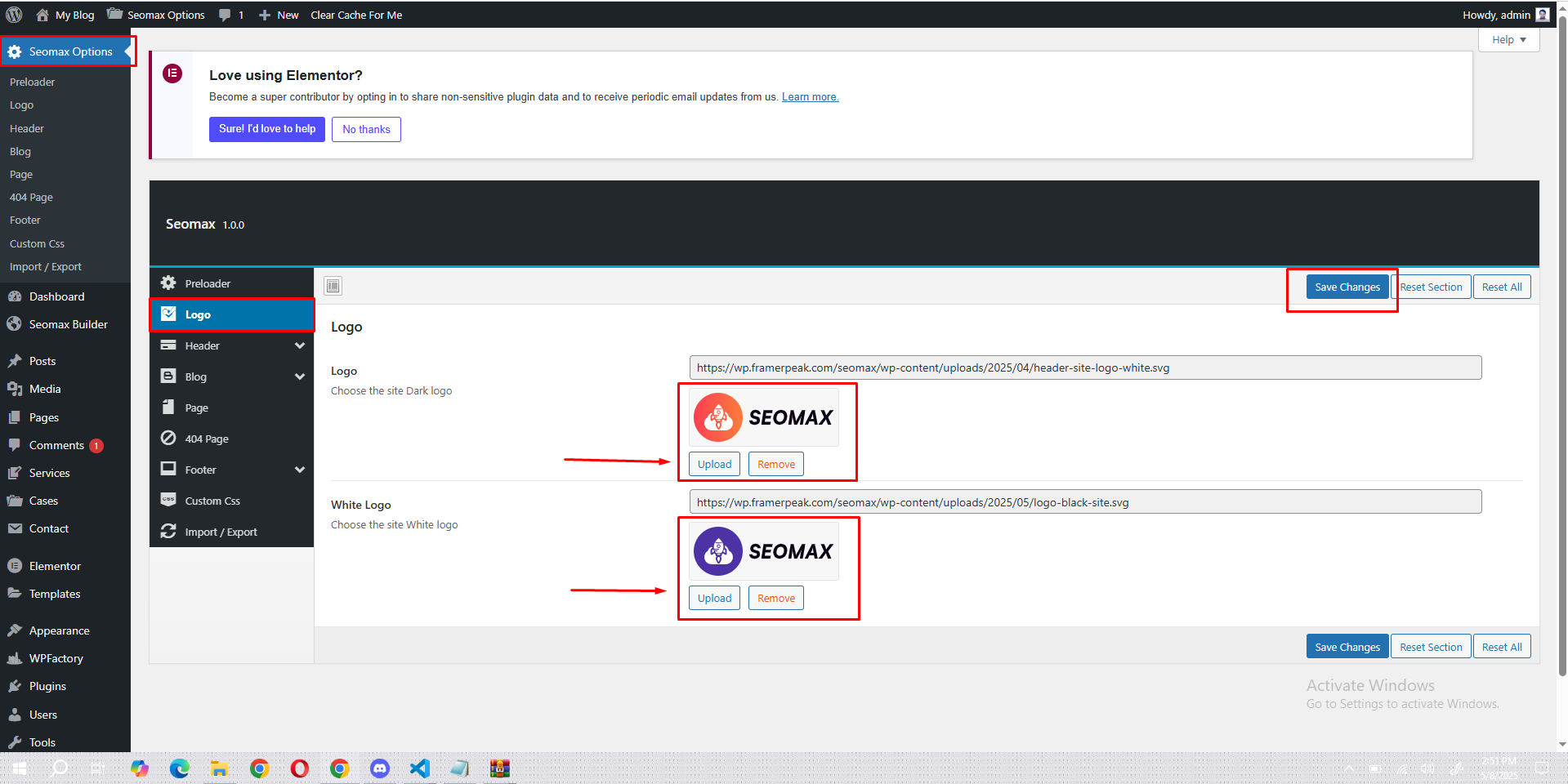
Task: Open the Comments menu with 1 pending
Action: (65, 445)
